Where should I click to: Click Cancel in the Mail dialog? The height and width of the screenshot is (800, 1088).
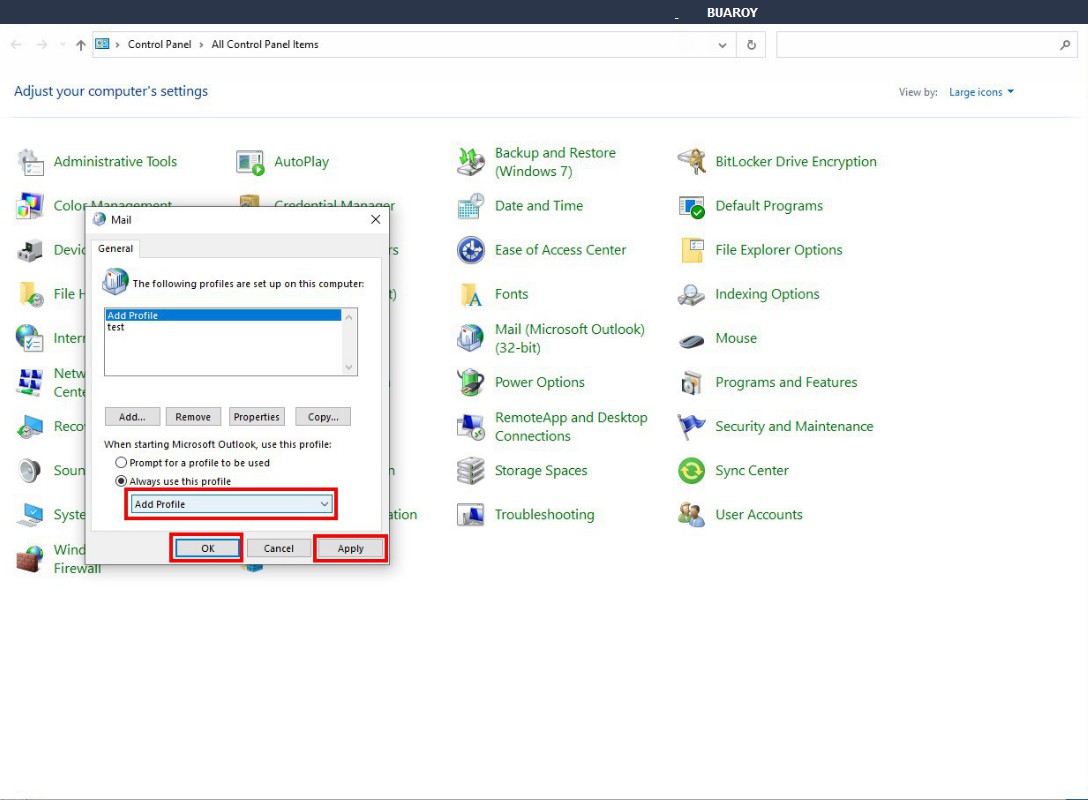pos(279,548)
